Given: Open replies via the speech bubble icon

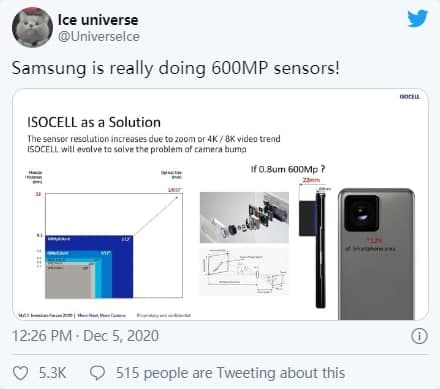Looking at the screenshot, I should click(98, 373).
